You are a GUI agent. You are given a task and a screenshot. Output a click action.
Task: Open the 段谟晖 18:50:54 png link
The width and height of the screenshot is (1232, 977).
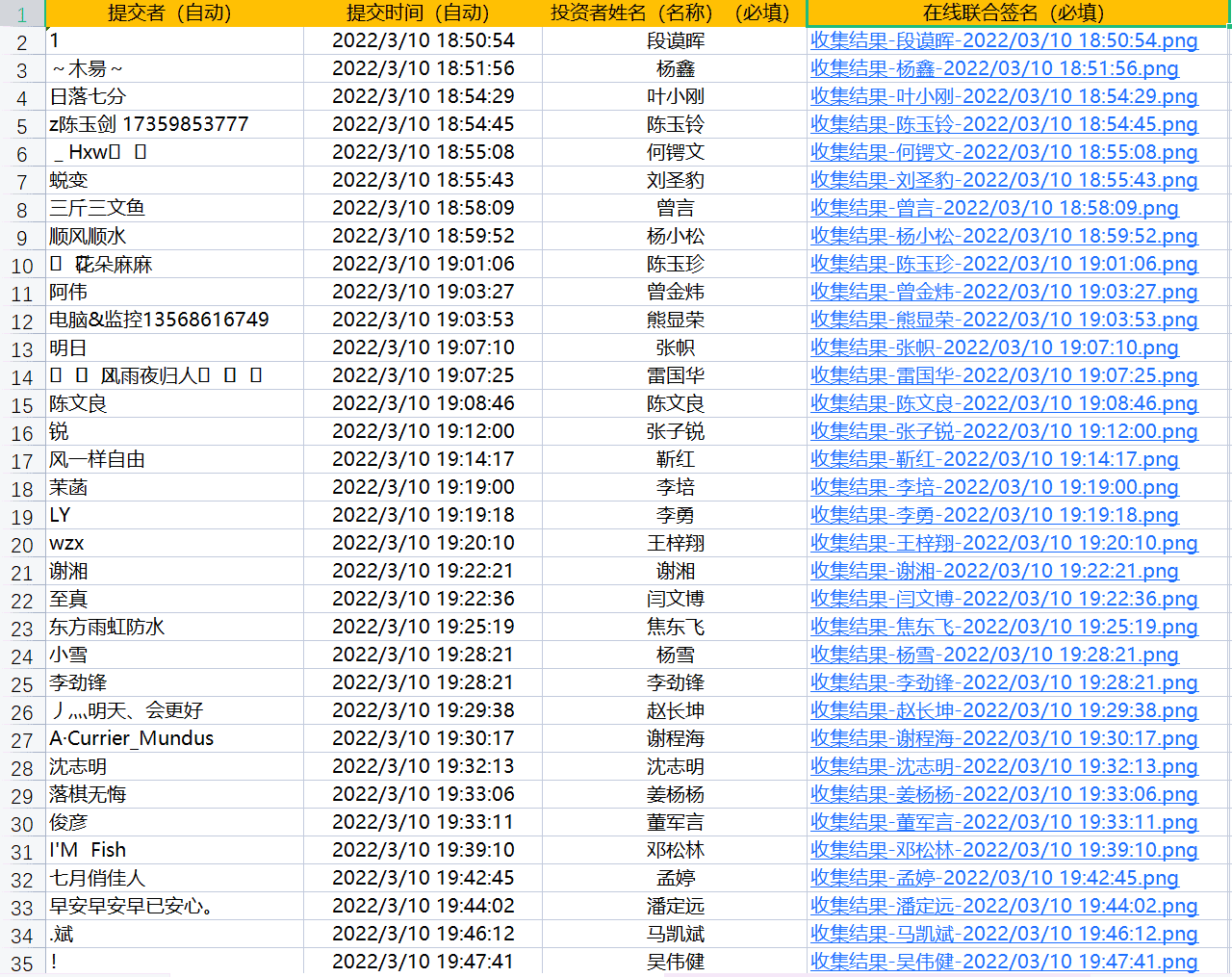coord(1004,41)
